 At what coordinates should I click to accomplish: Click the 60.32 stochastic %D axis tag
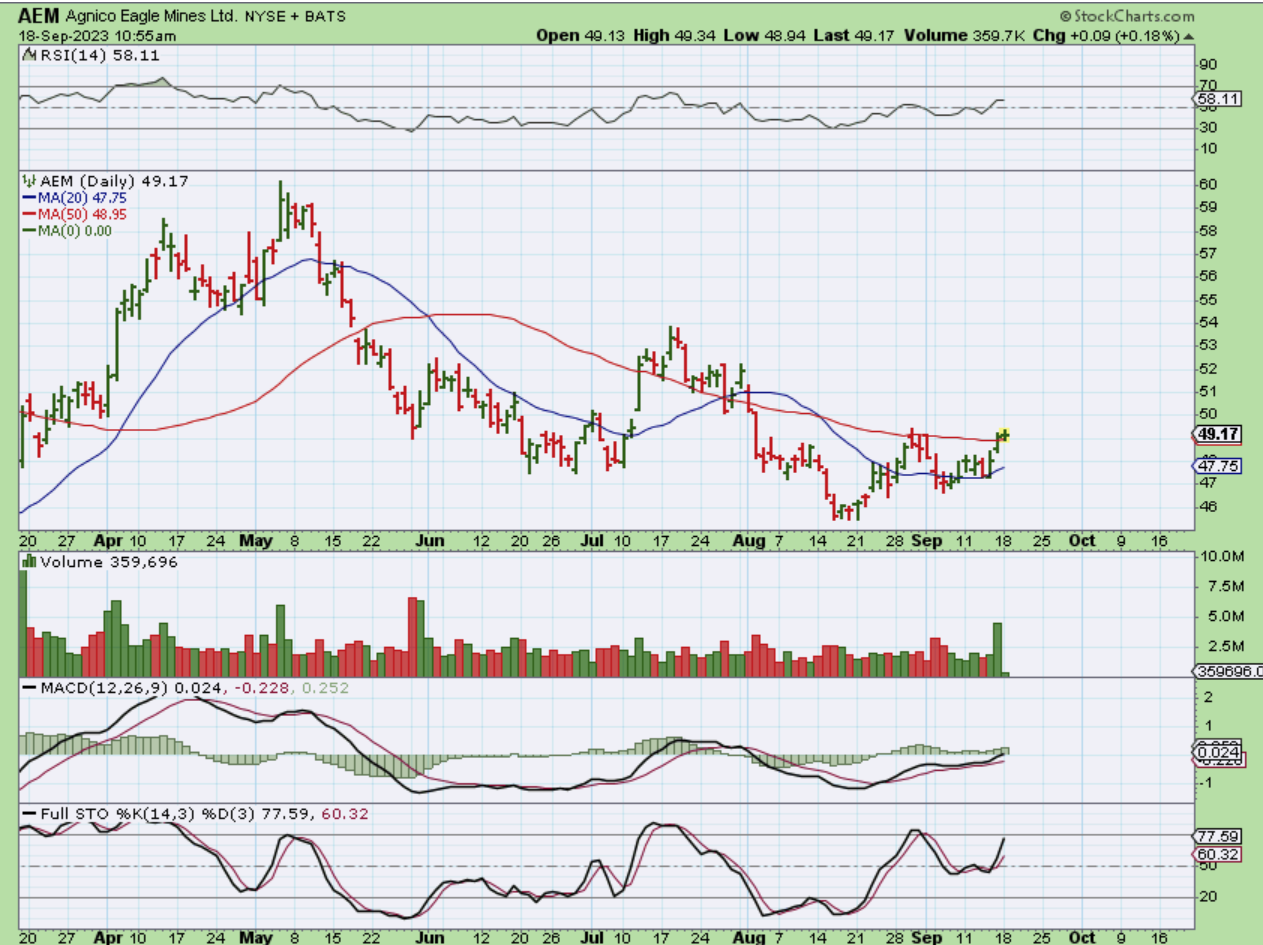click(x=1217, y=854)
